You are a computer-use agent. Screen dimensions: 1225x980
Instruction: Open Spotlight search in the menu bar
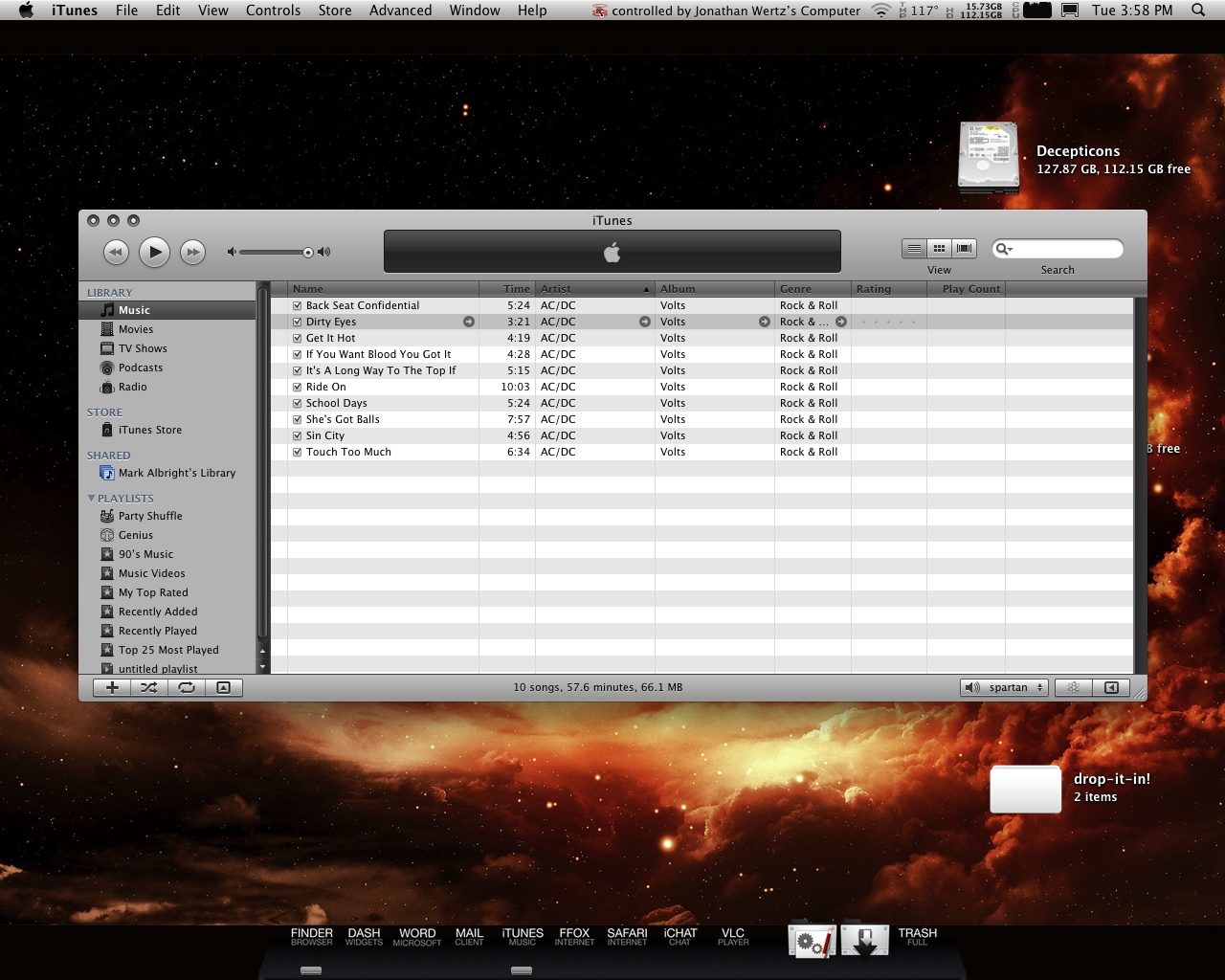point(1198,11)
